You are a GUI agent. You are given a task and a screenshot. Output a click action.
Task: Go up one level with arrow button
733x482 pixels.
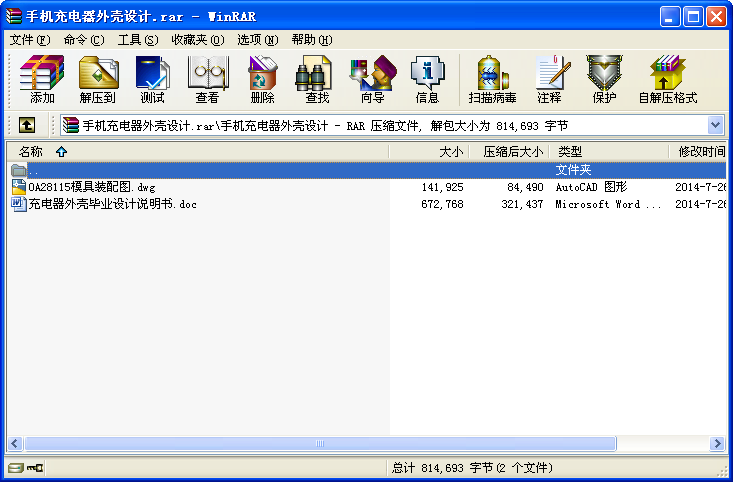point(27,125)
